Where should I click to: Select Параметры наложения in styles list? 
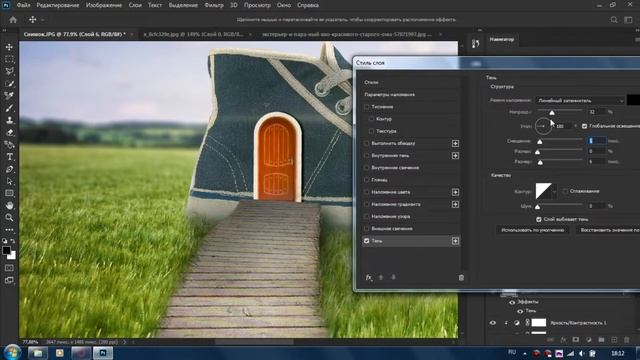coord(389,95)
